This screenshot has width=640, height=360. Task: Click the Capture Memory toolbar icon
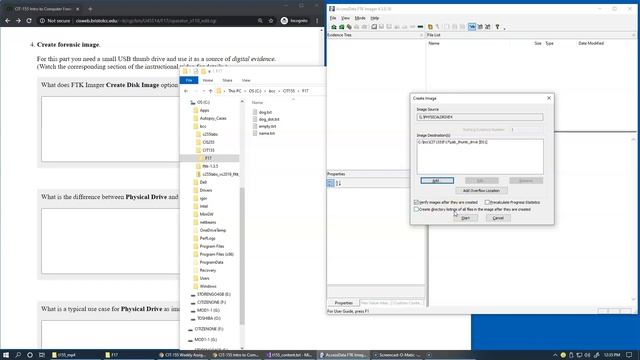click(x=420, y=27)
